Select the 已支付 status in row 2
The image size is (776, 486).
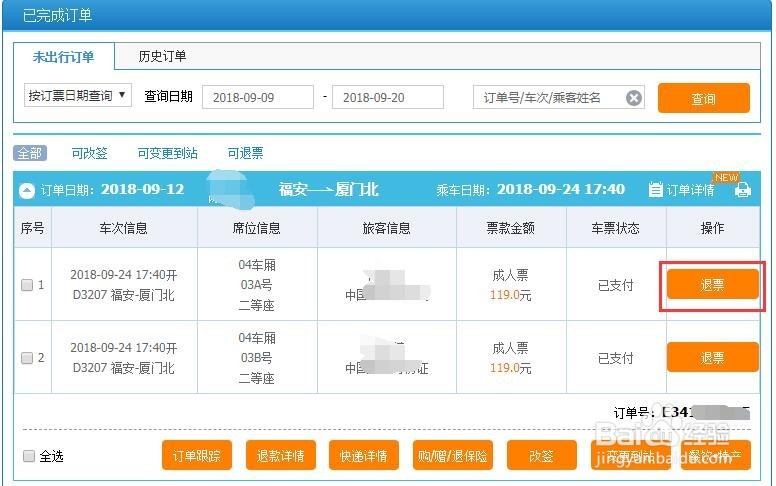click(x=616, y=358)
